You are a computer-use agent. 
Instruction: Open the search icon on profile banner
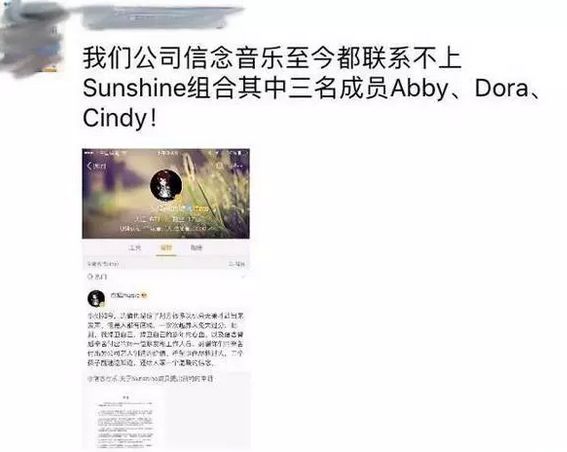point(219,166)
